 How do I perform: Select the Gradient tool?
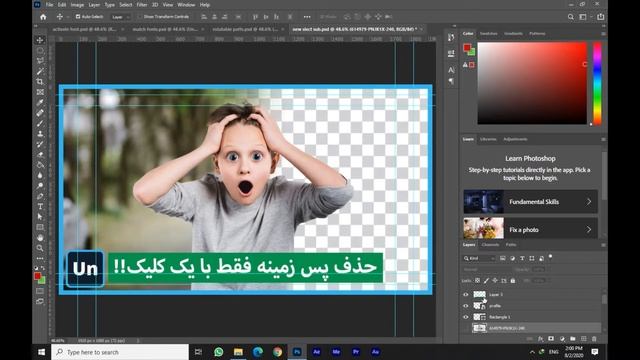40,165
